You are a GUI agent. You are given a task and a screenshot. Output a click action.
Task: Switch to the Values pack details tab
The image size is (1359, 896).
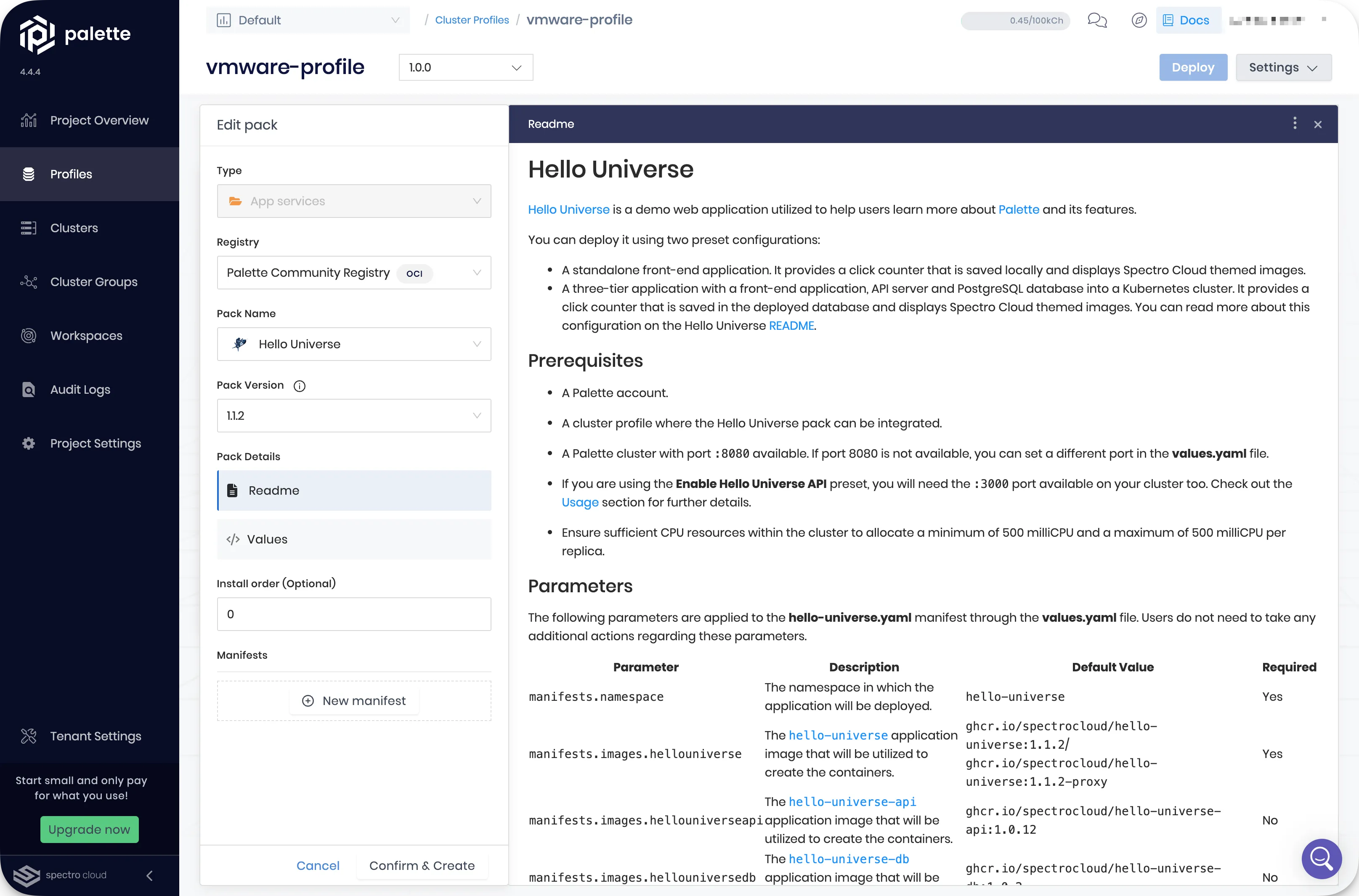tap(354, 539)
